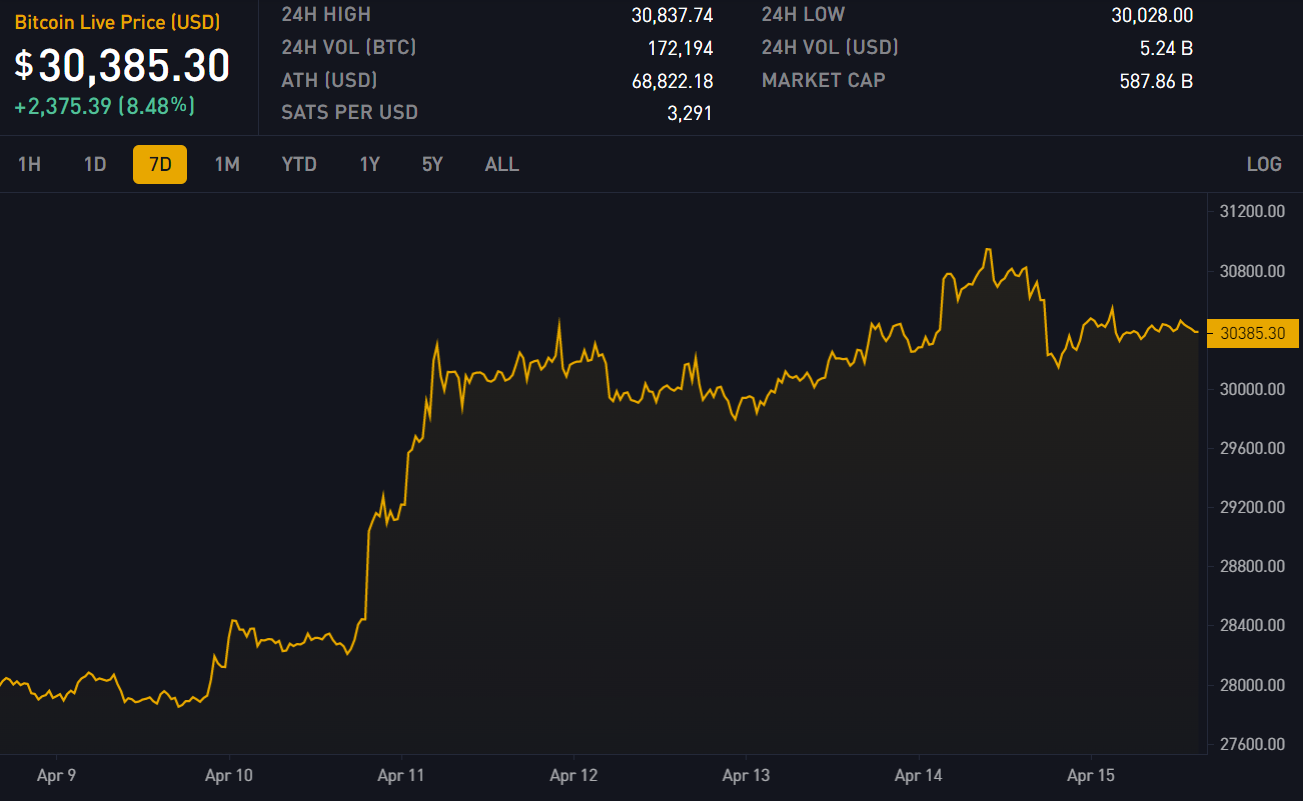
Task: Click the SATS PER USD value 3,291
Action: [x=689, y=113]
